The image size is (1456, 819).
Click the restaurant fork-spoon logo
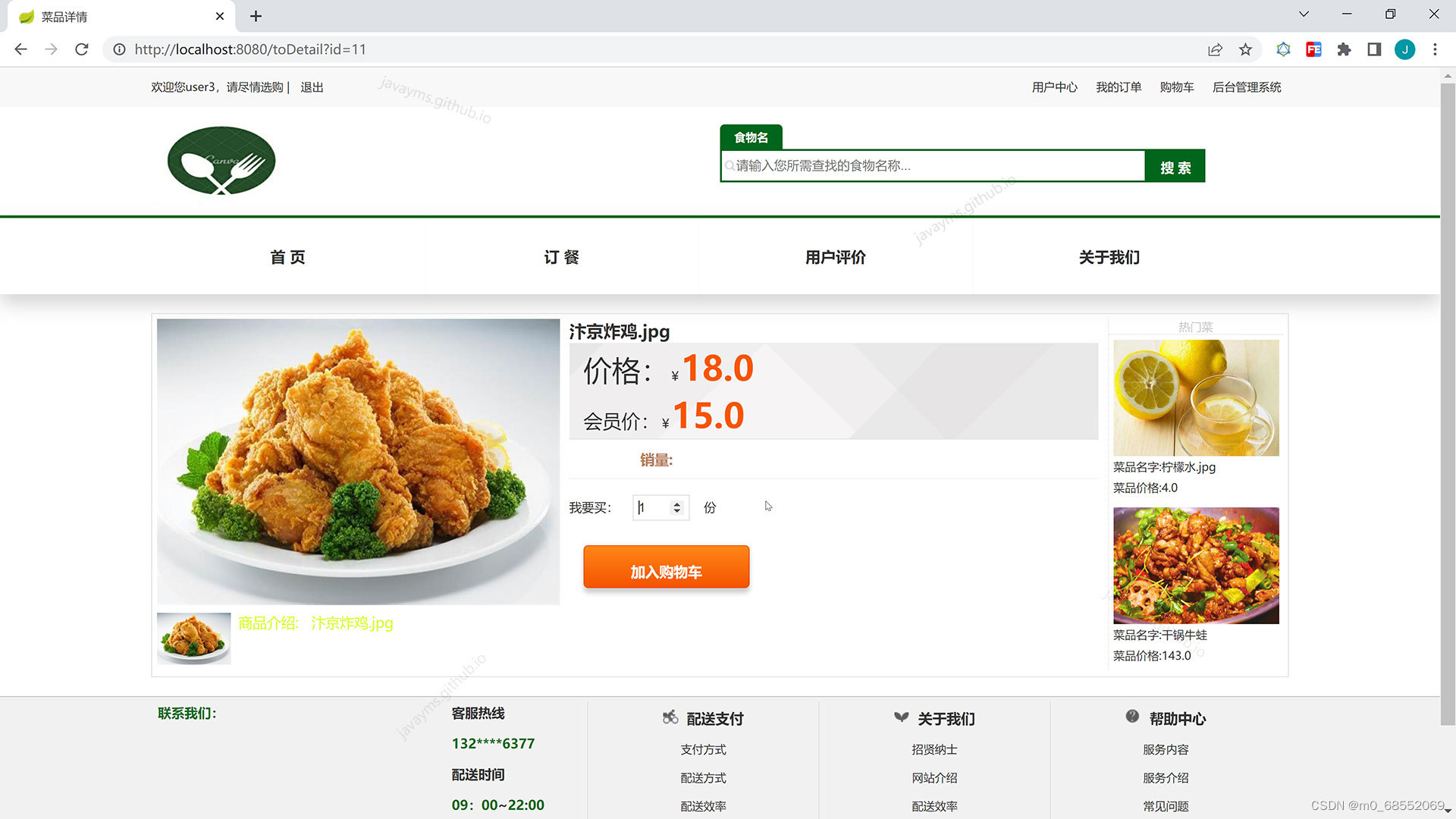point(221,161)
